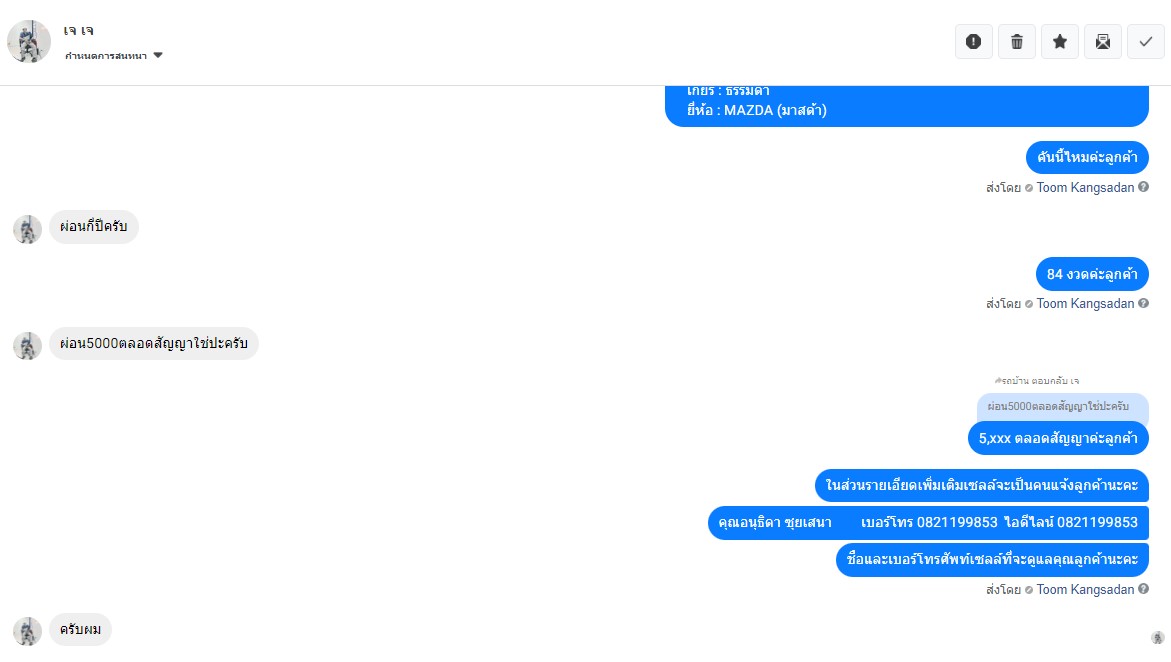
Task: Open the เจ เจ profile picture in header
Action: point(29,41)
